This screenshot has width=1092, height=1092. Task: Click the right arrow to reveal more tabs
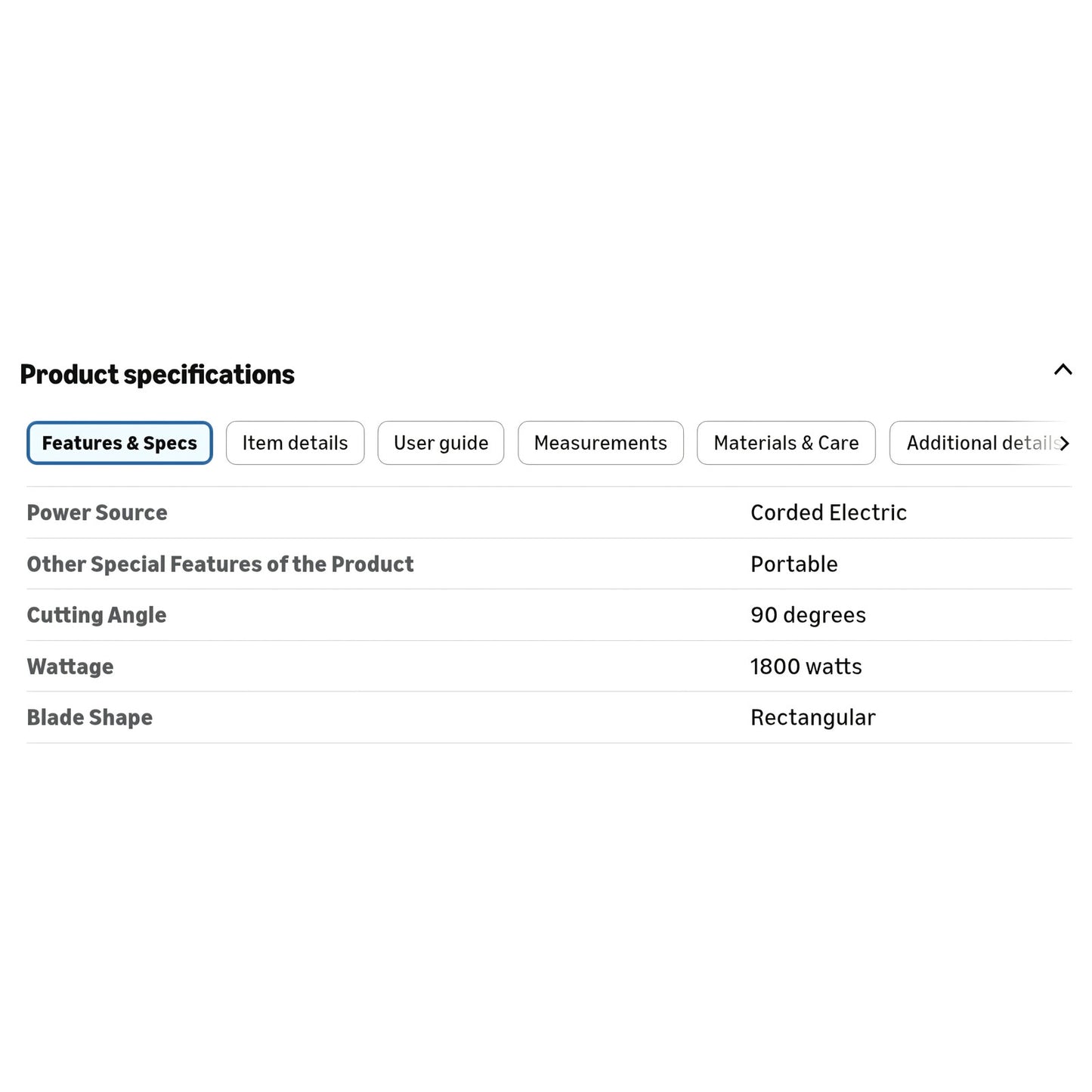(x=1064, y=444)
